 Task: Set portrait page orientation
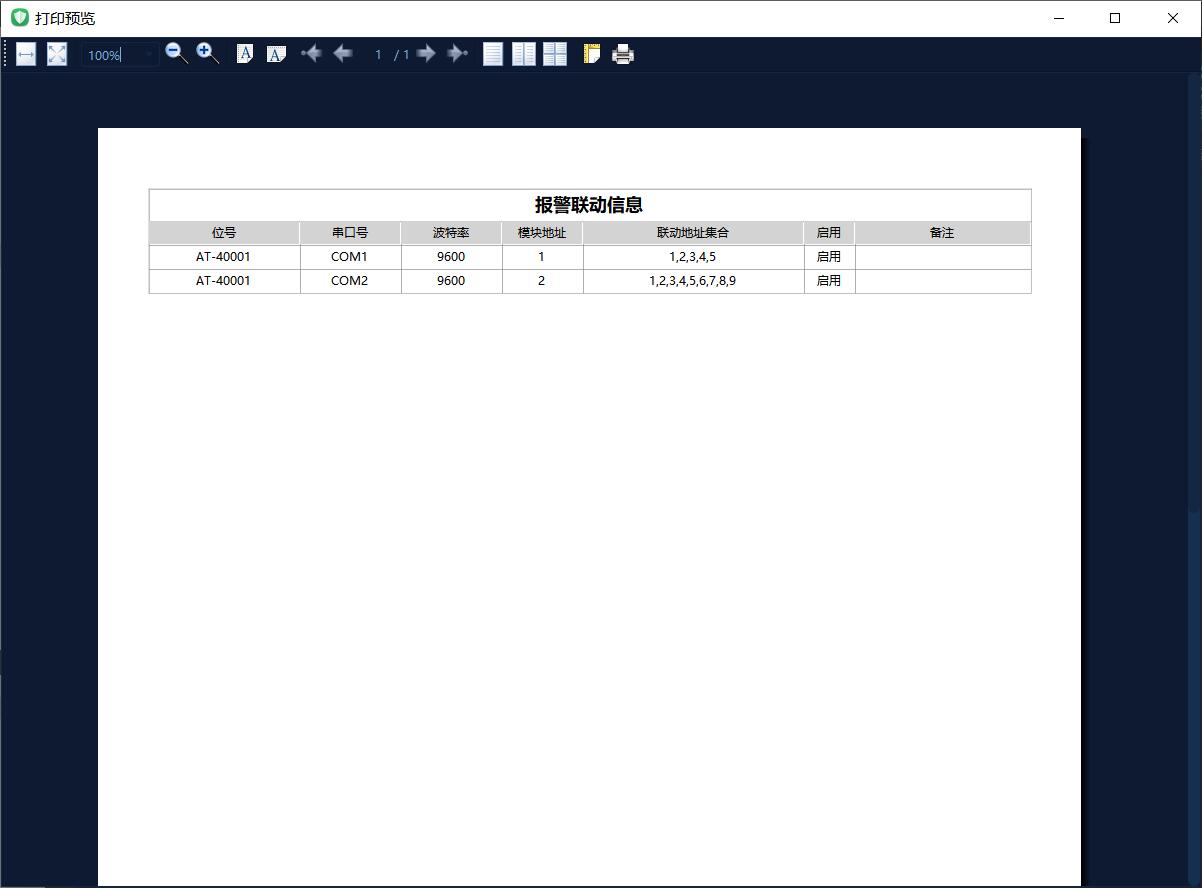pyautogui.click(x=245, y=54)
